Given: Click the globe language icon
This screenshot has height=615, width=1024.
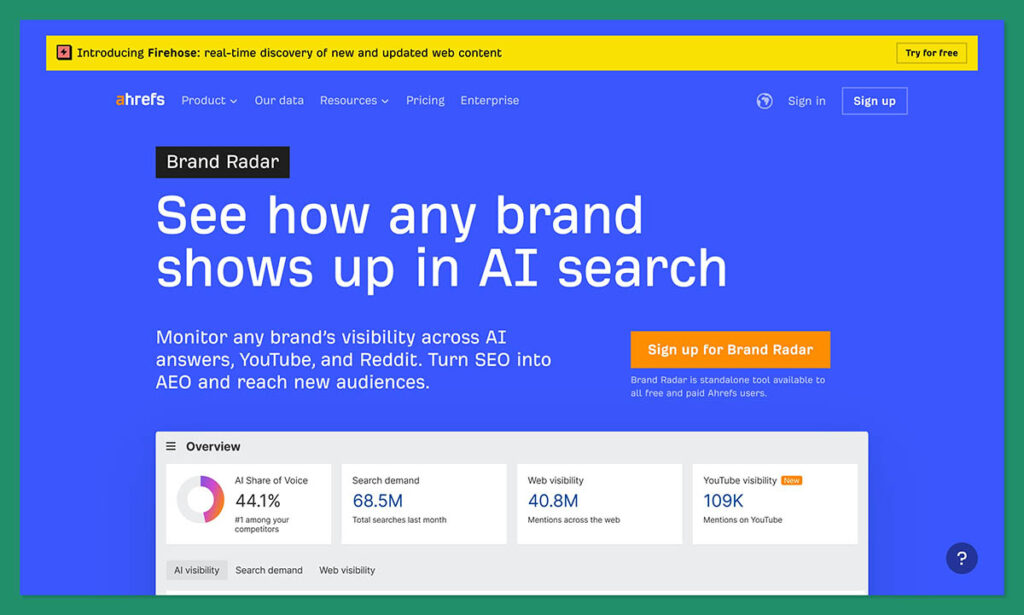Looking at the screenshot, I should coord(764,100).
